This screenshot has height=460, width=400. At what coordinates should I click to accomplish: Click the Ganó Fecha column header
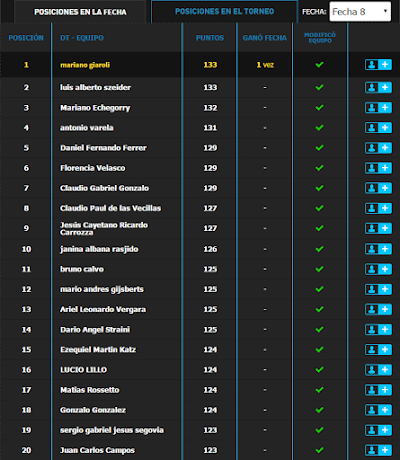pyautogui.click(x=265, y=38)
